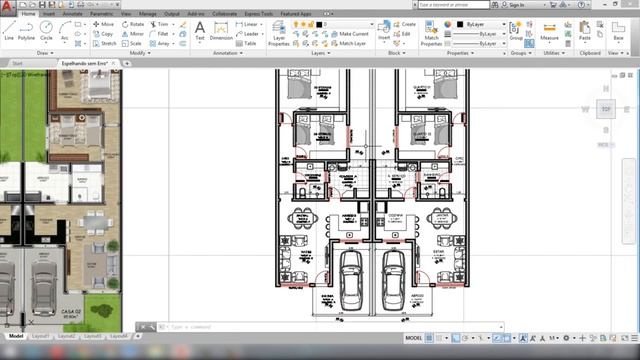Click the Make Current layer button
The width and height of the screenshot is (640, 360).
pos(350,34)
